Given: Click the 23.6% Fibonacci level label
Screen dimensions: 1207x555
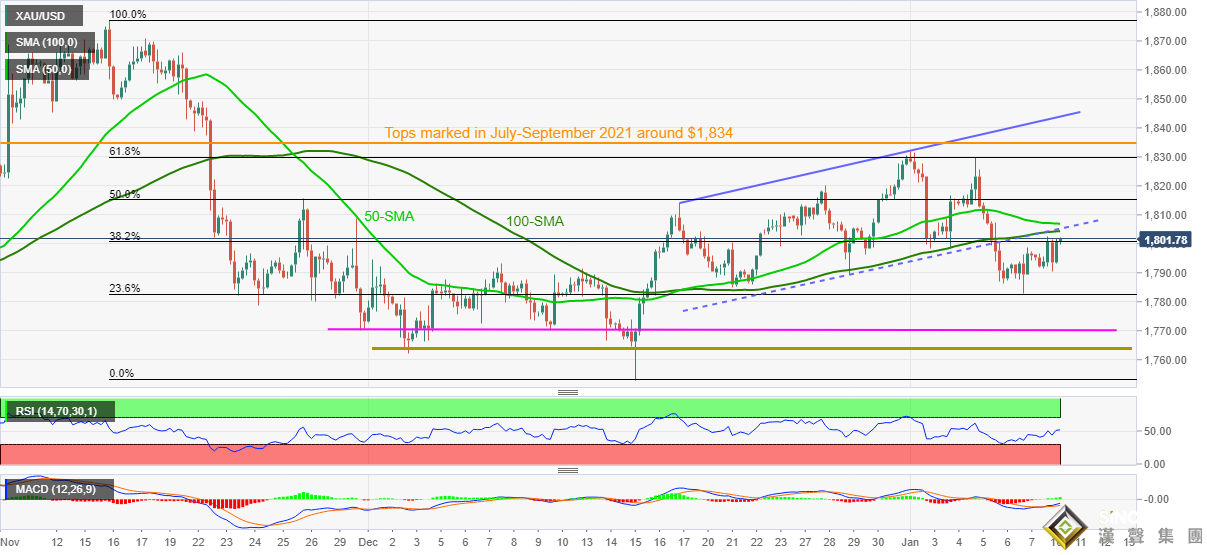Looking at the screenshot, I should (125, 289).
